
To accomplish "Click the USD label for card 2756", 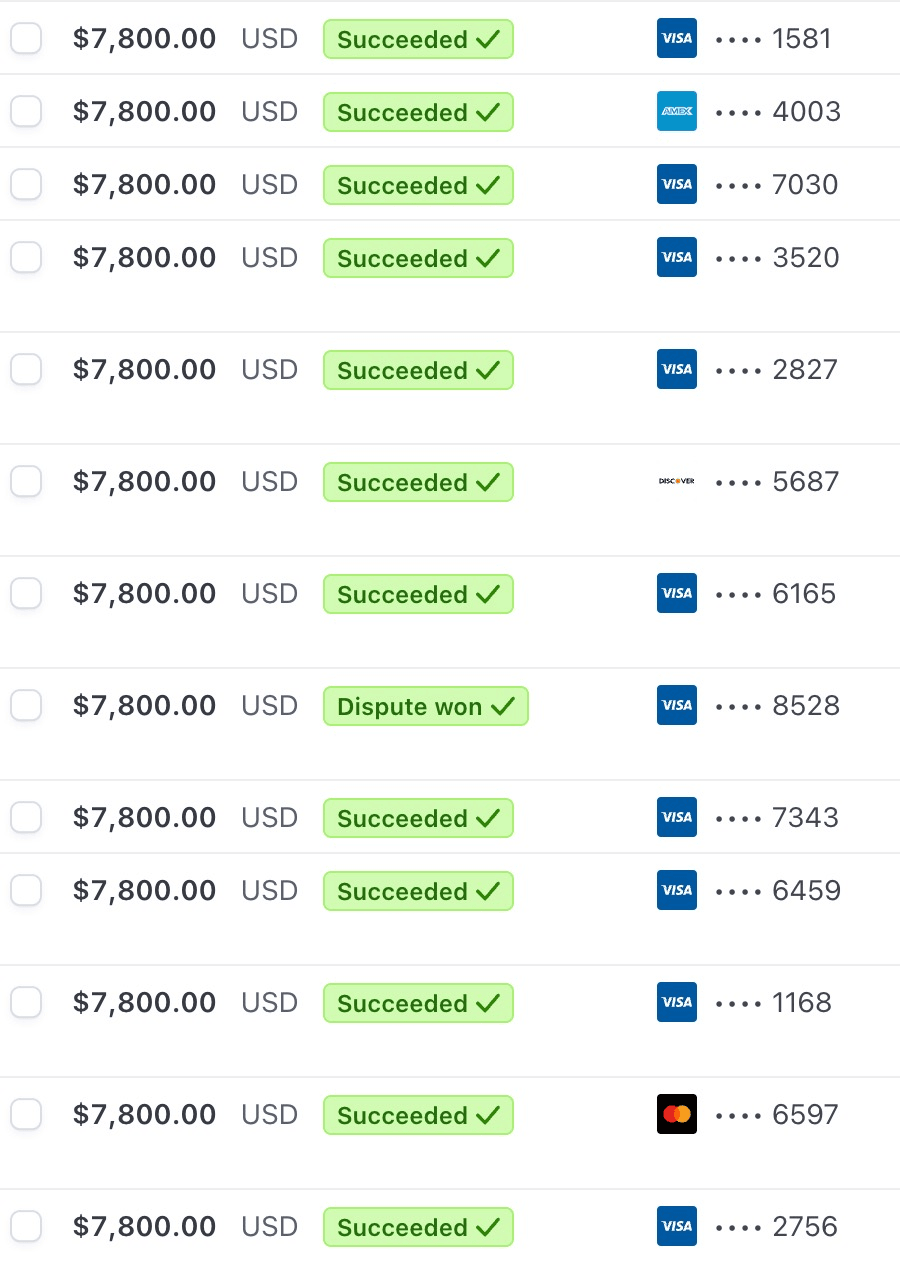I will 270,1227.
